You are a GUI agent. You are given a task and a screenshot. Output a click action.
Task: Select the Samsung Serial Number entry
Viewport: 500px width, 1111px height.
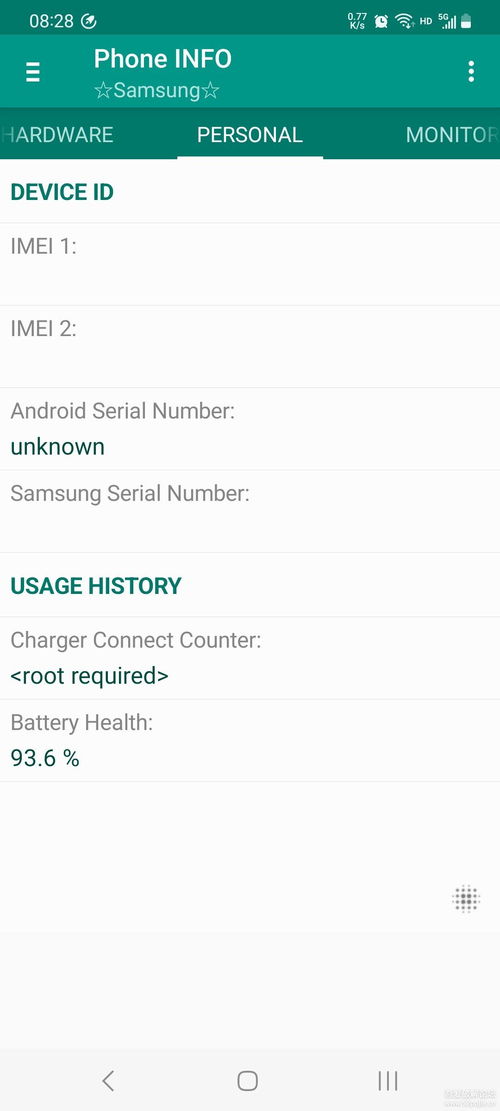[x=250, y=512]
